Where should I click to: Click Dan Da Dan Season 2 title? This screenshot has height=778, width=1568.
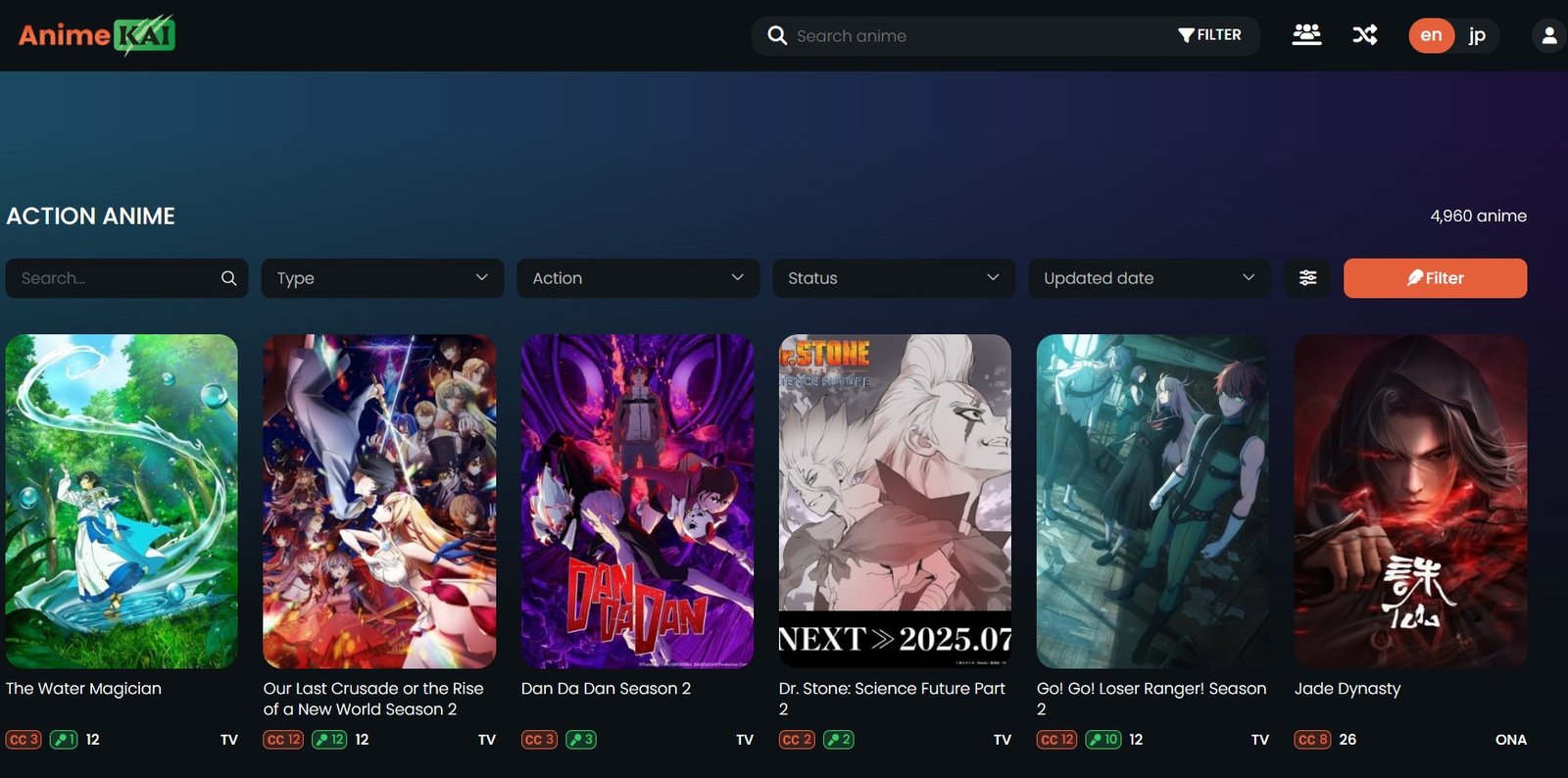pos(606,689)
